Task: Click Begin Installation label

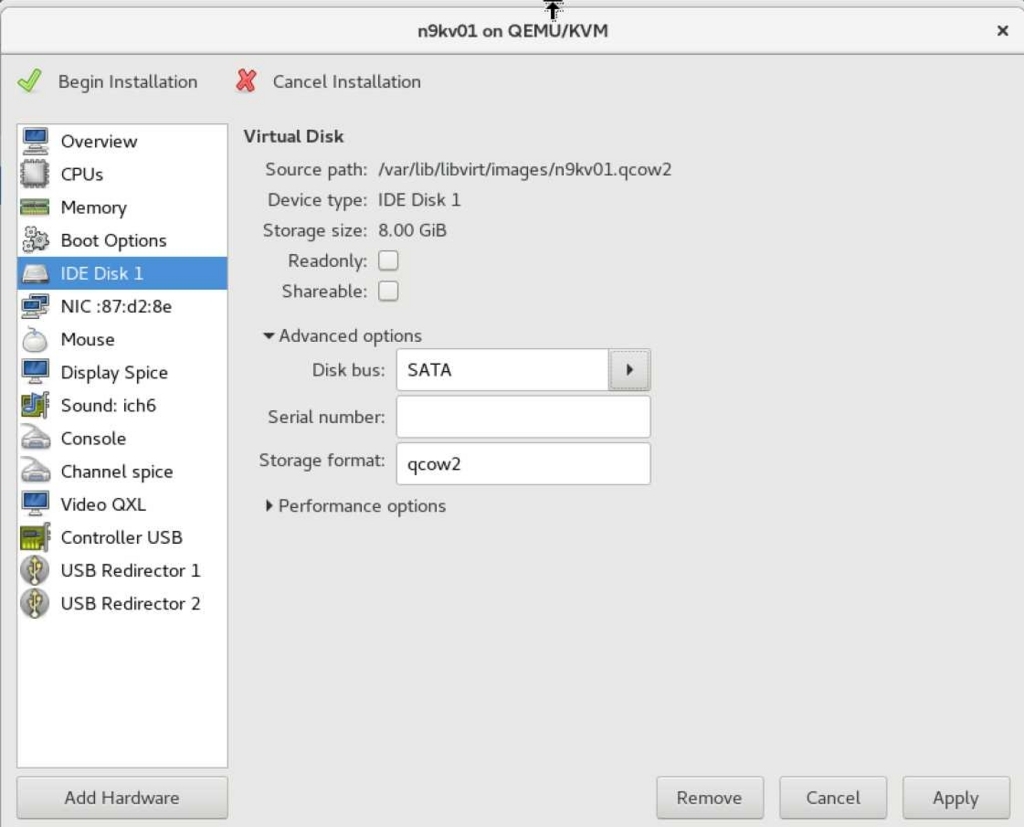Action: pyautogui.click(x=128, y=82)
